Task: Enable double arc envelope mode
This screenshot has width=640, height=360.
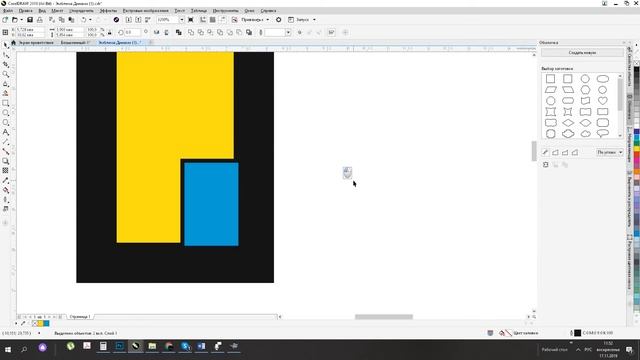Action: (575, 153)
